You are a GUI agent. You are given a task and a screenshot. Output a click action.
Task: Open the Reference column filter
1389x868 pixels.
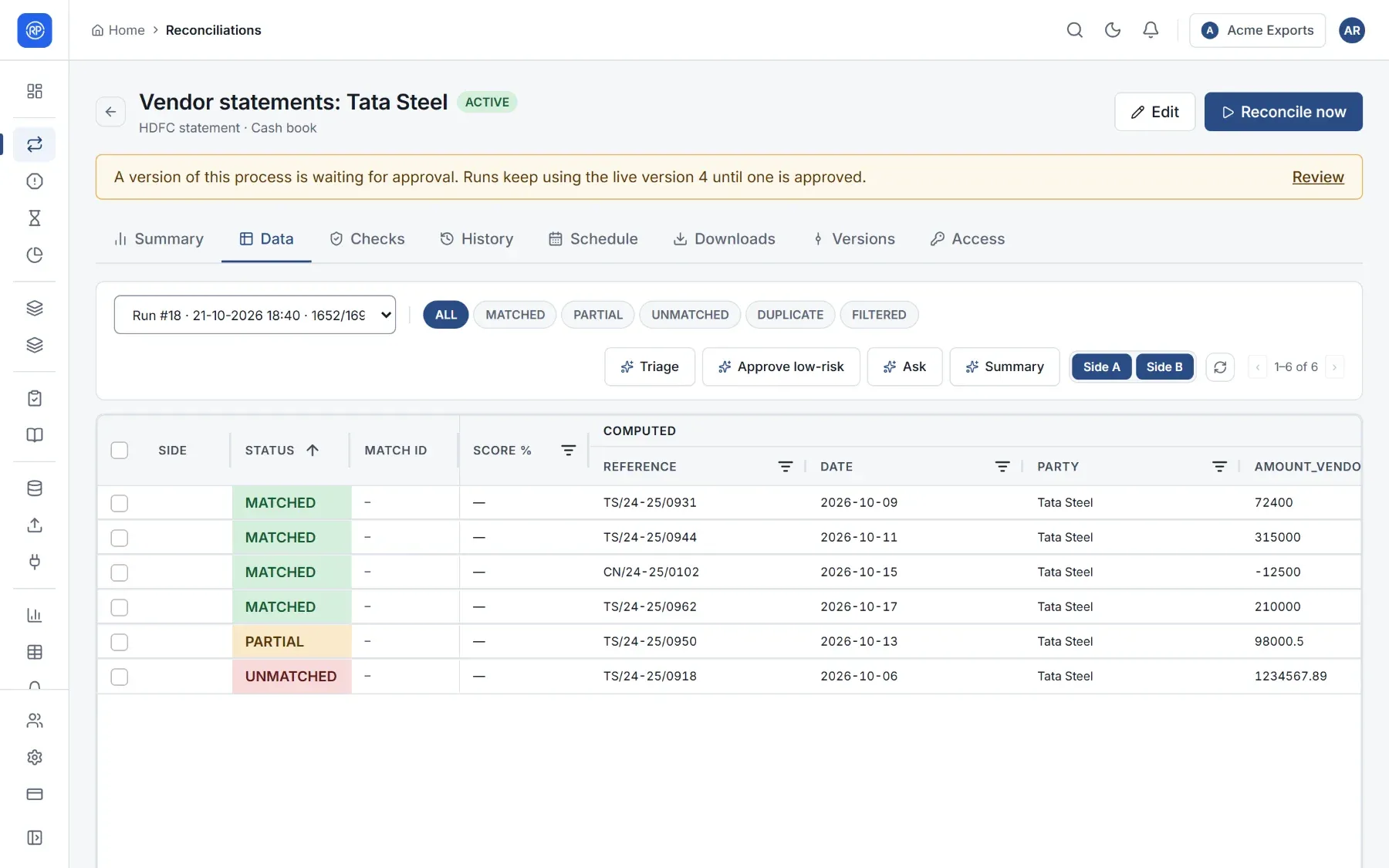(x=786, y=467)
